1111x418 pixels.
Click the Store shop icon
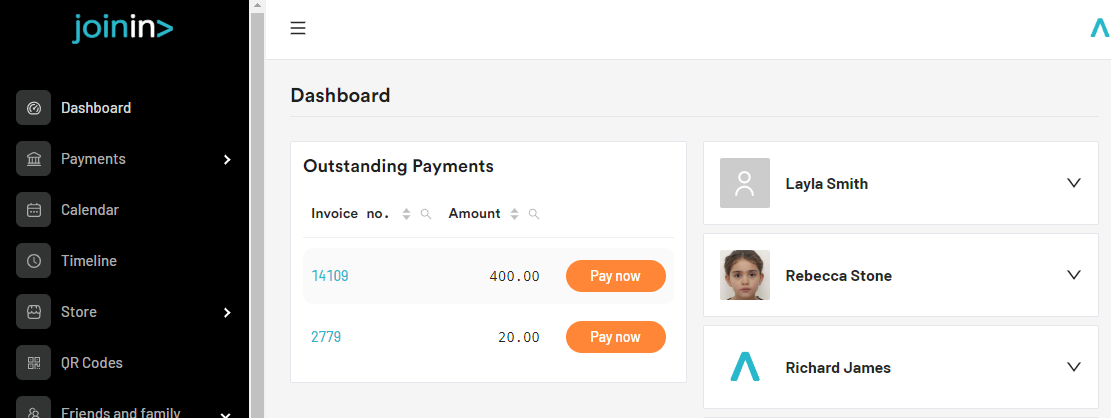[x=33, y=312]
